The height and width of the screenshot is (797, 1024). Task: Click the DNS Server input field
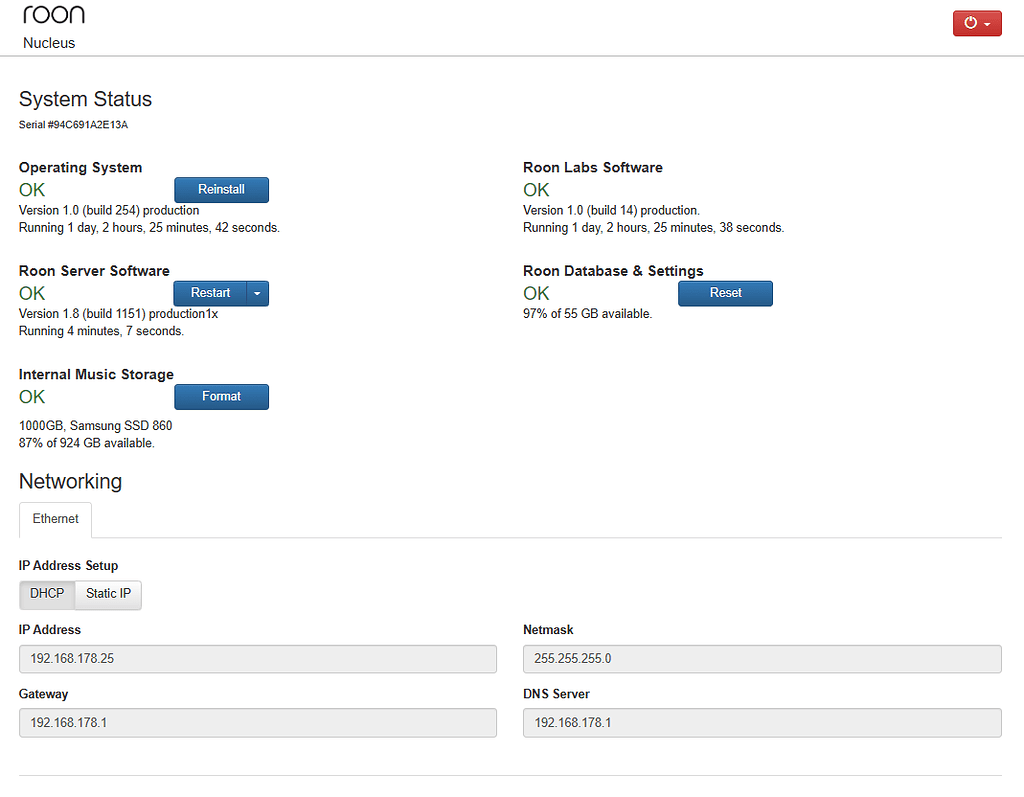(762, 722)
